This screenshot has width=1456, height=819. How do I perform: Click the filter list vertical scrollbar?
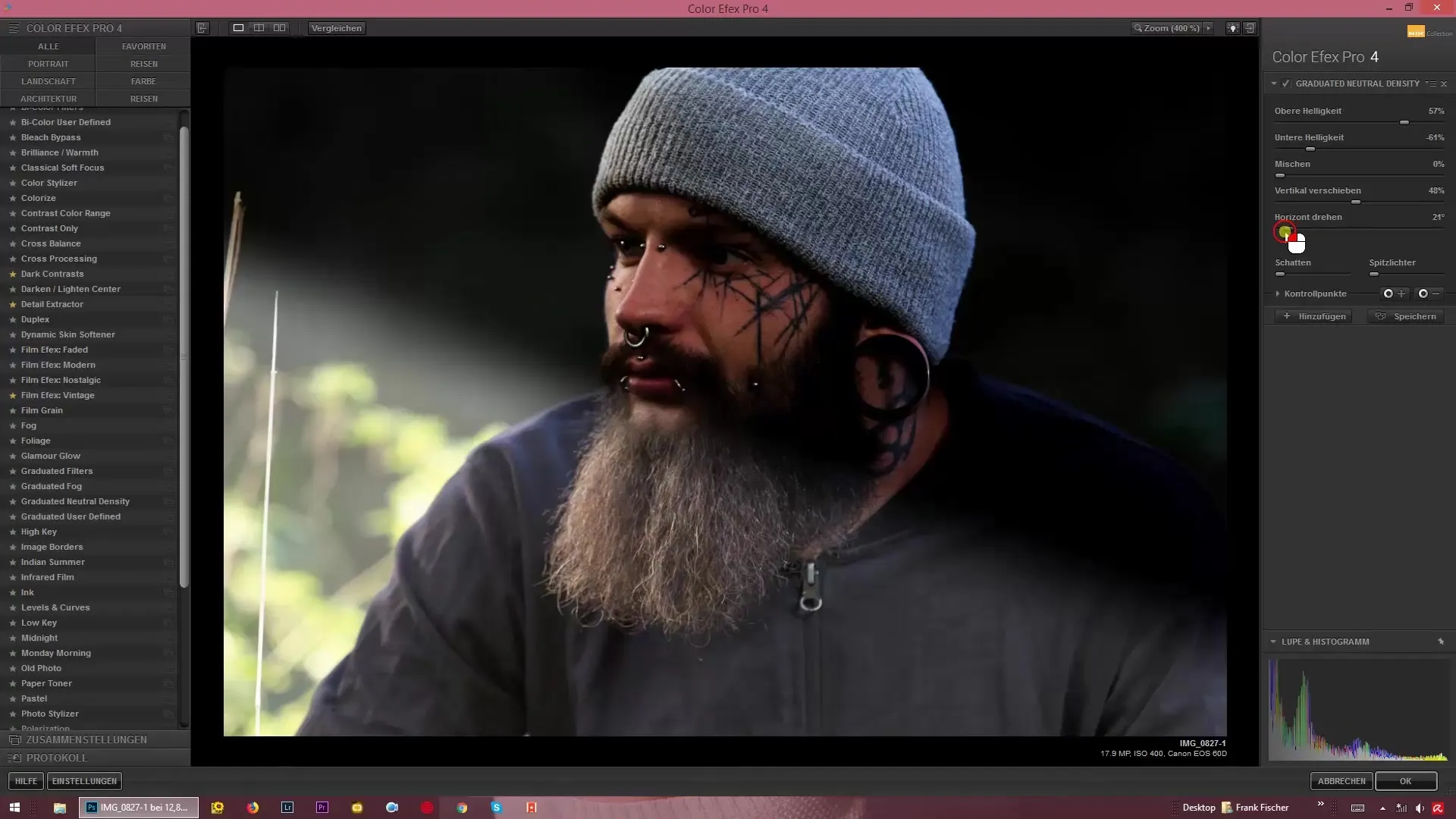click(184, 356)
